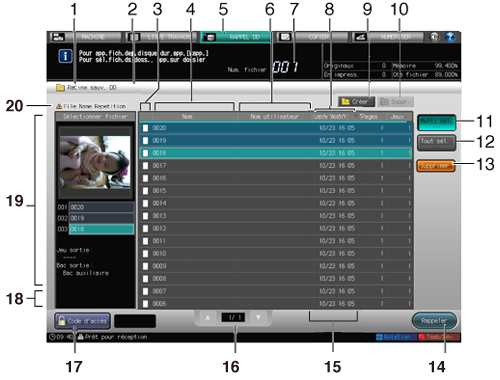Click the clock icon showing 09:40

pyautogui.click(x=52, y=337)
